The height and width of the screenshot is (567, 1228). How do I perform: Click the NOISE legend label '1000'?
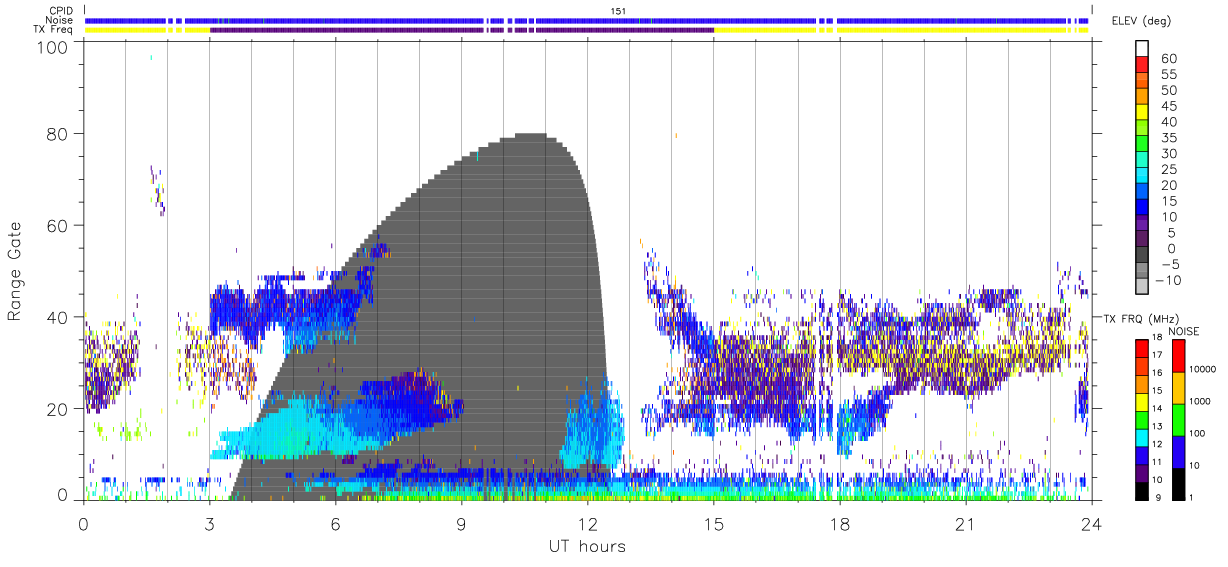pyautogui.click(x=1201, y=403)
